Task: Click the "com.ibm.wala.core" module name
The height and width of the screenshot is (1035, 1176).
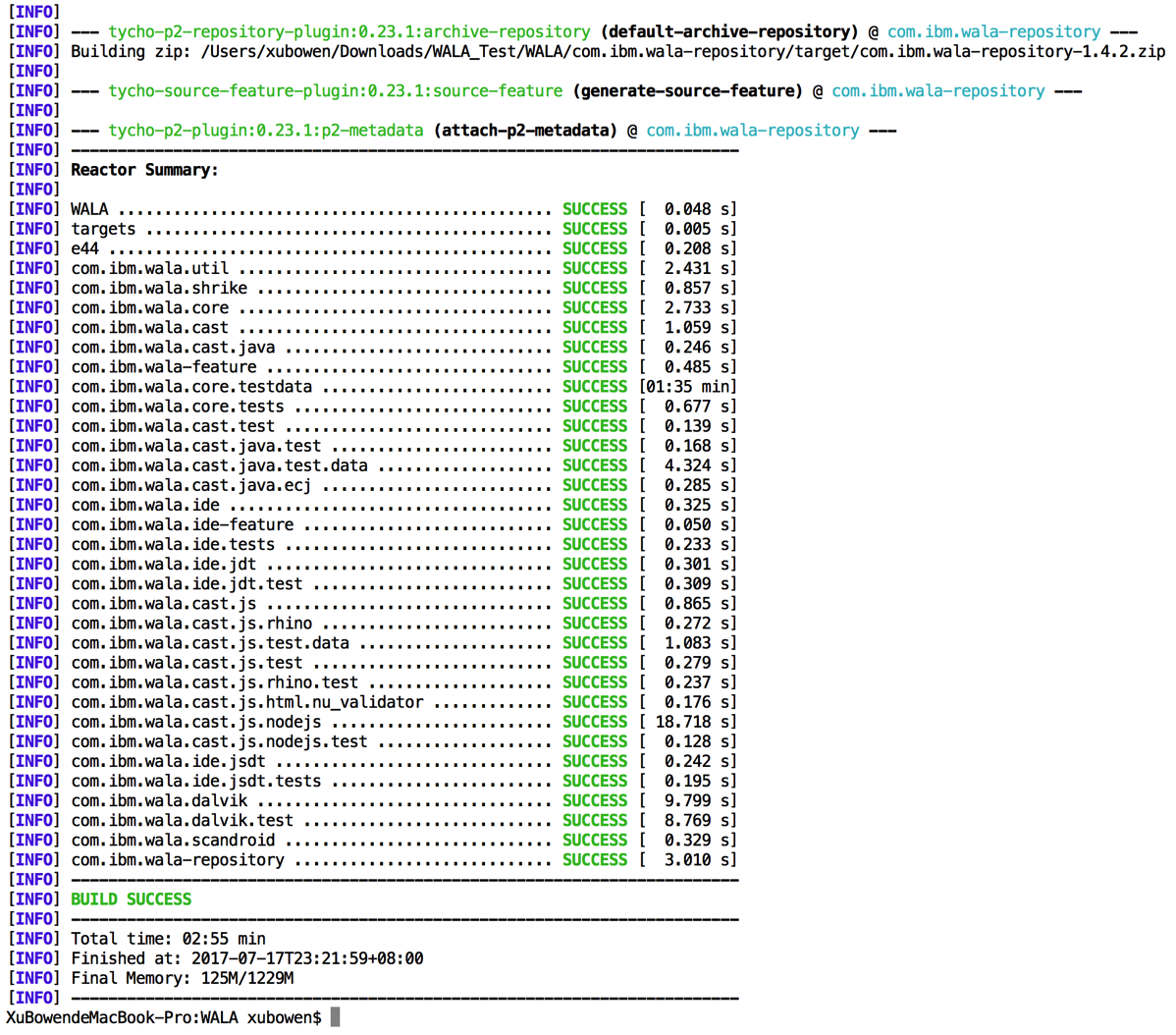Action: coord(149,307)
